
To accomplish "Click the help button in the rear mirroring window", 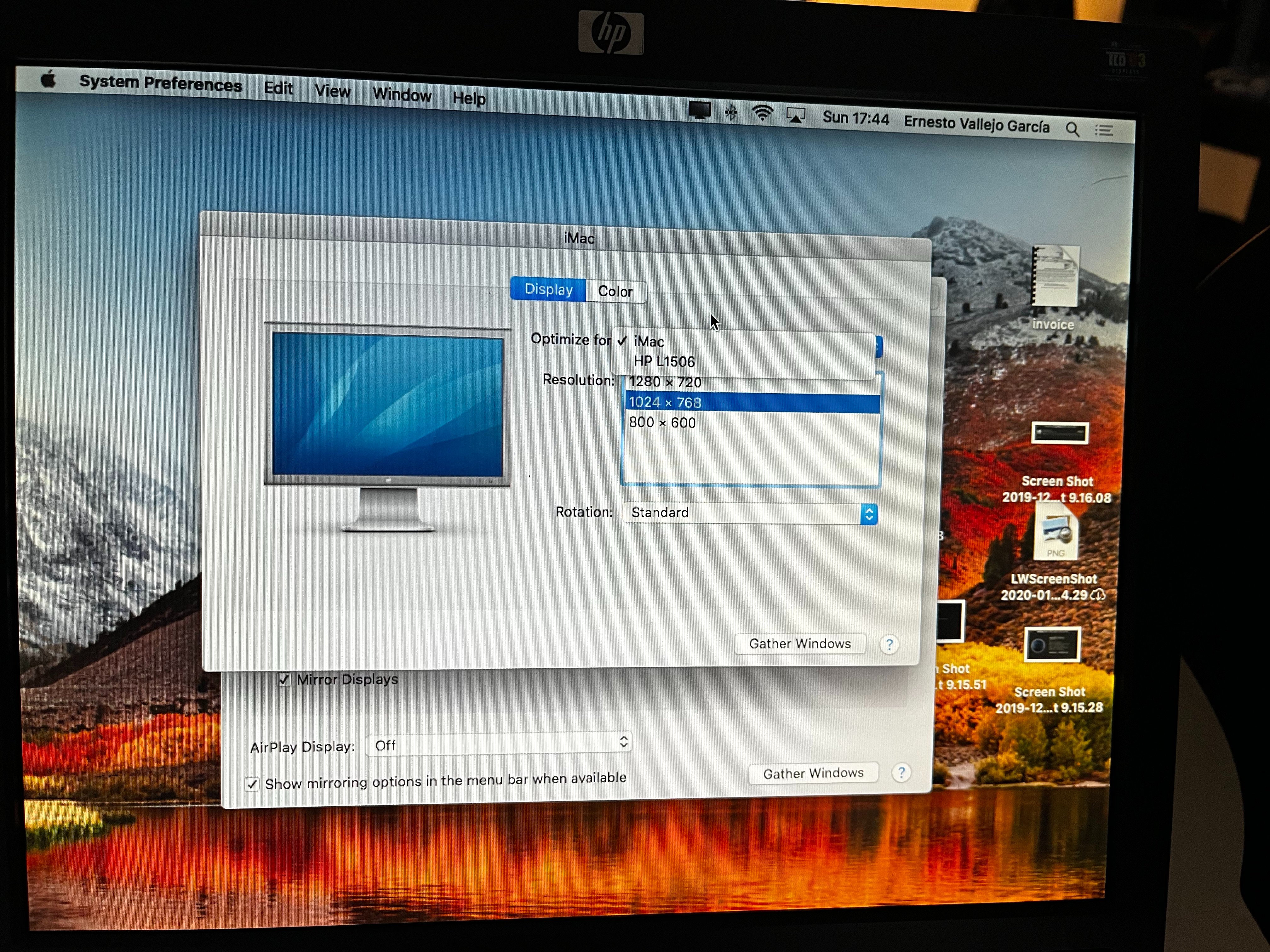I will click(901, 773).
